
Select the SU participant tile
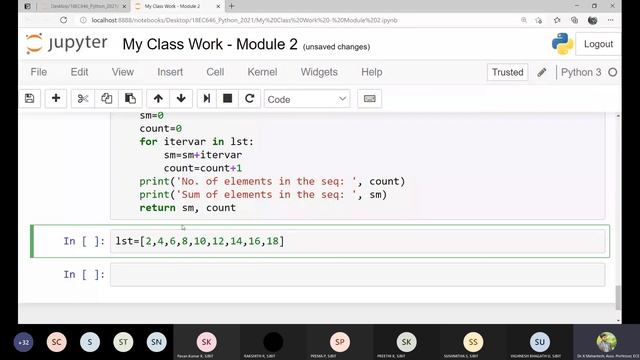(539, 342)
